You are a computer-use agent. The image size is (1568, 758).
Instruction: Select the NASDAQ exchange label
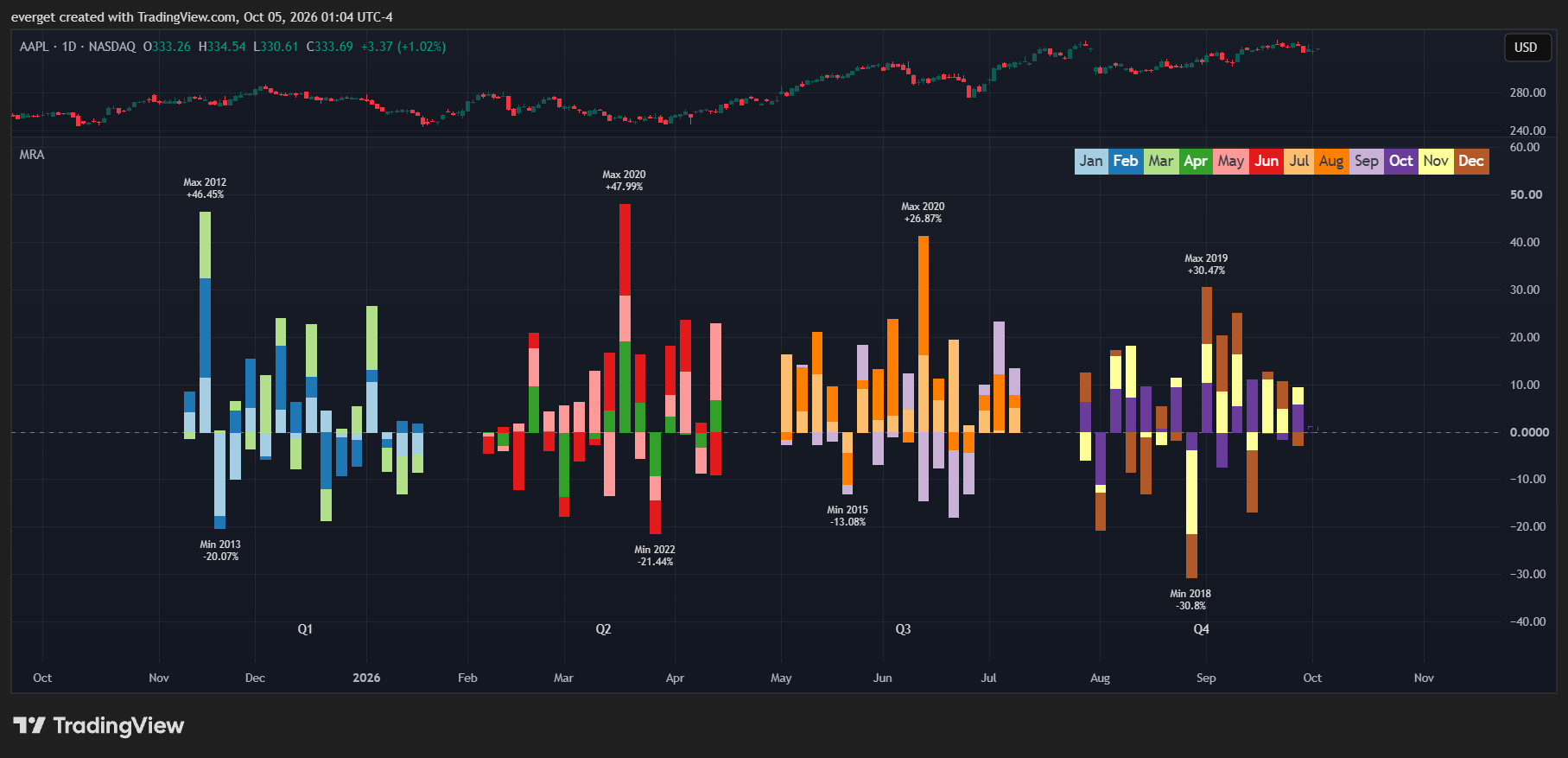pyautogui.click(x=112, y=47)
